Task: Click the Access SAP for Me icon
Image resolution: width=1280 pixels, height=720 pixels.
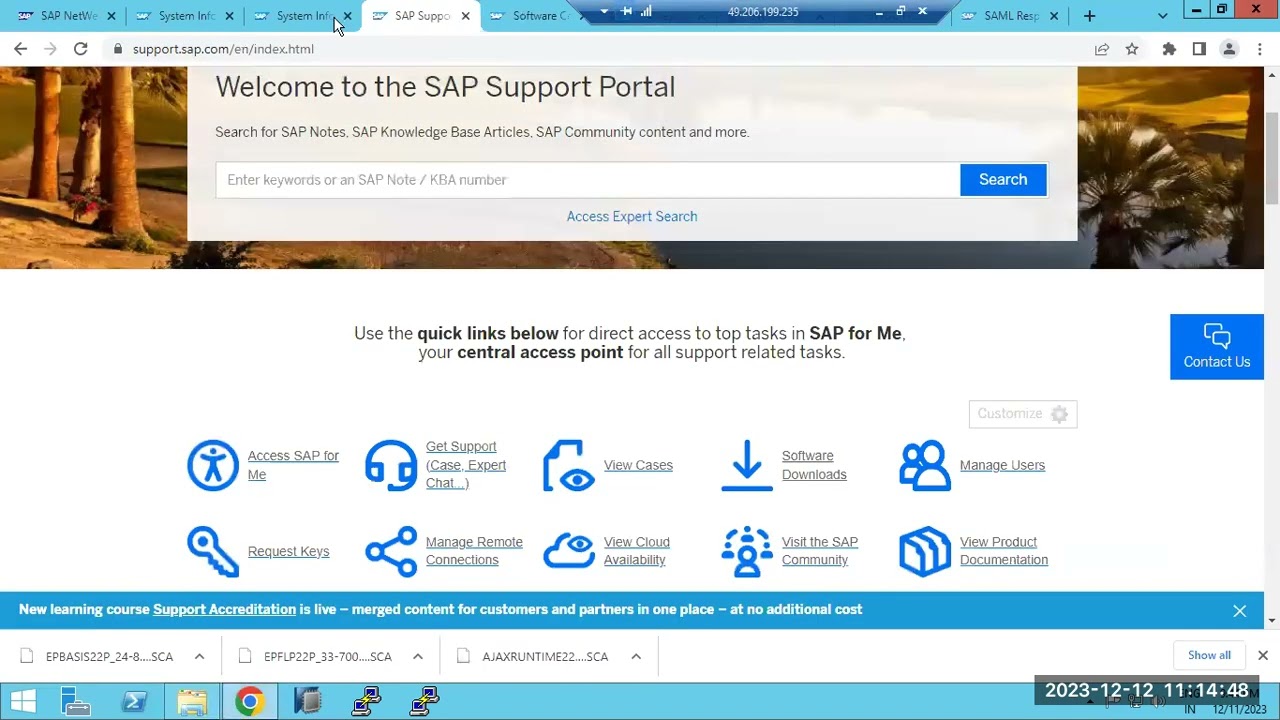Action: coord(213,465)
